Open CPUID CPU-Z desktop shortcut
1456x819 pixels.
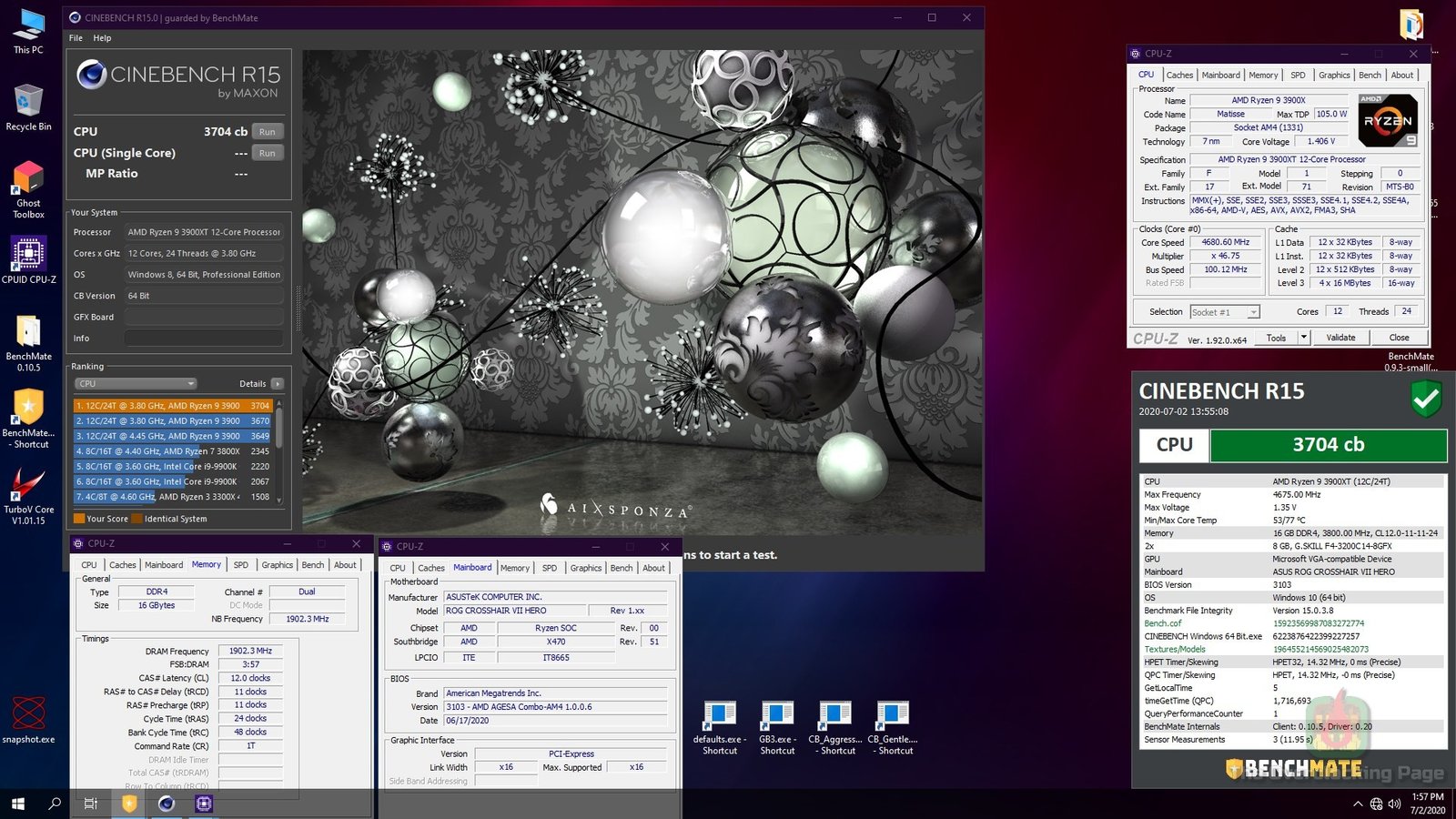point(28,256)
